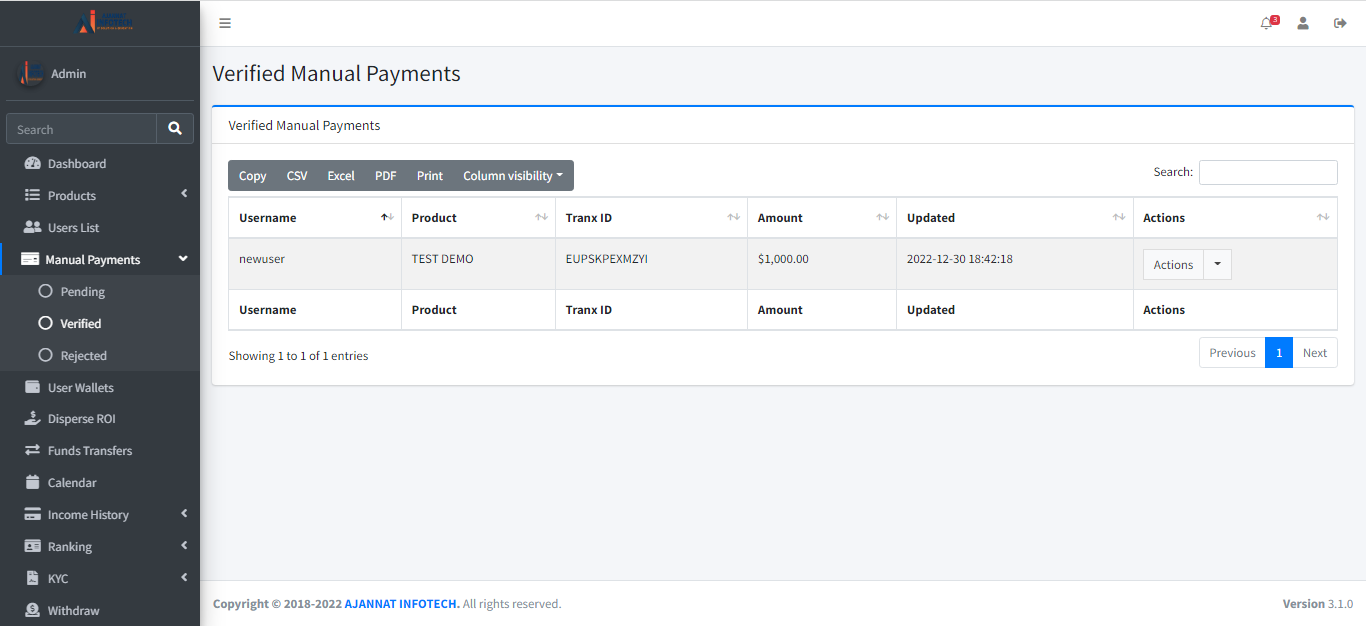Viewport: 1366px width, 626px height.
Task: Export table using the Excel button
Action: 341,176
